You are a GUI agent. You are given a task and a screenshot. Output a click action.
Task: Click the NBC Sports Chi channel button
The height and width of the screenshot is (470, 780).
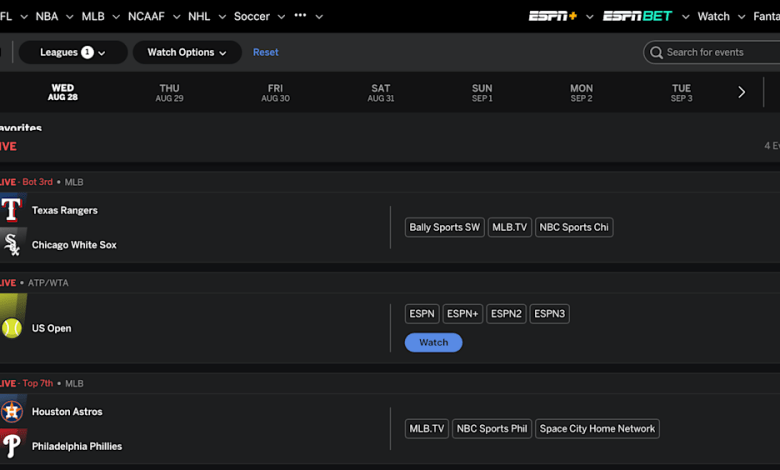pyautogui.click(x=574, y=227)
